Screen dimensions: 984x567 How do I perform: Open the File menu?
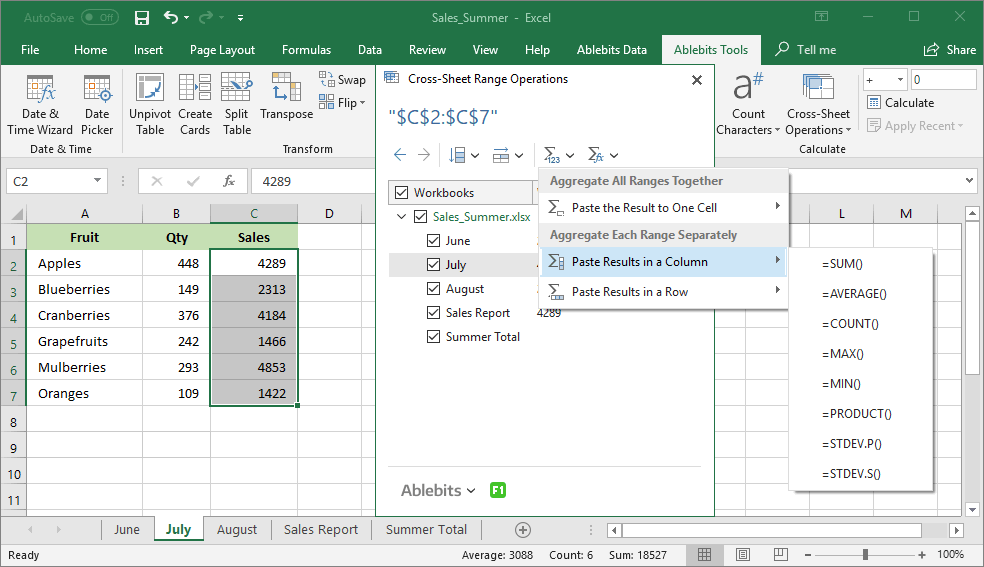tap(30, 50)
